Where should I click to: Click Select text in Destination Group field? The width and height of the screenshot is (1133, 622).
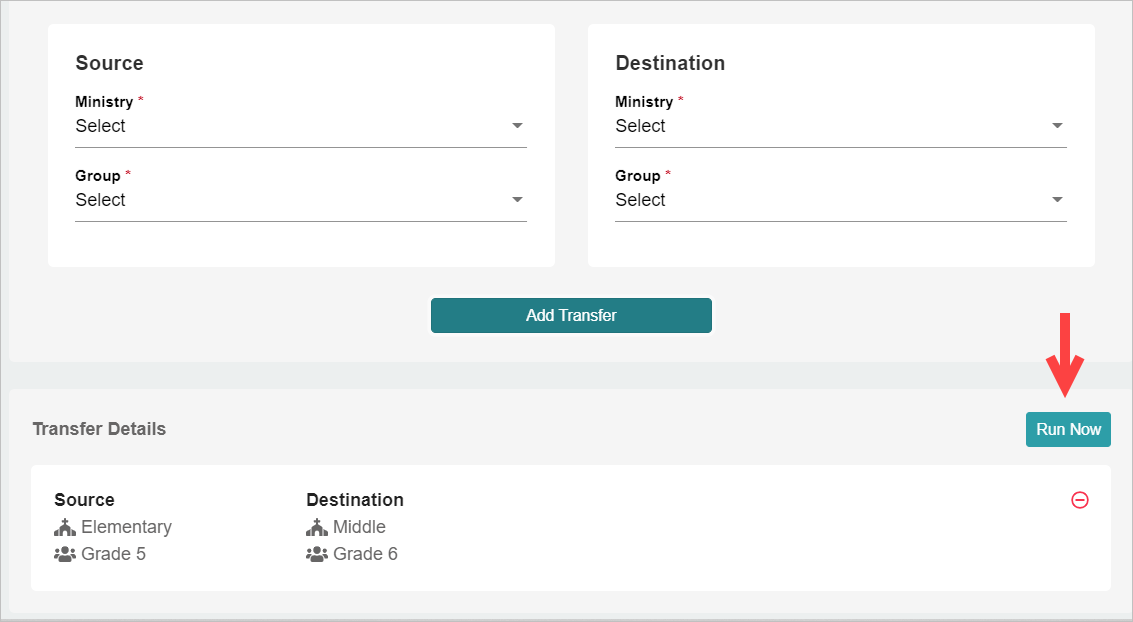[641, 200]
